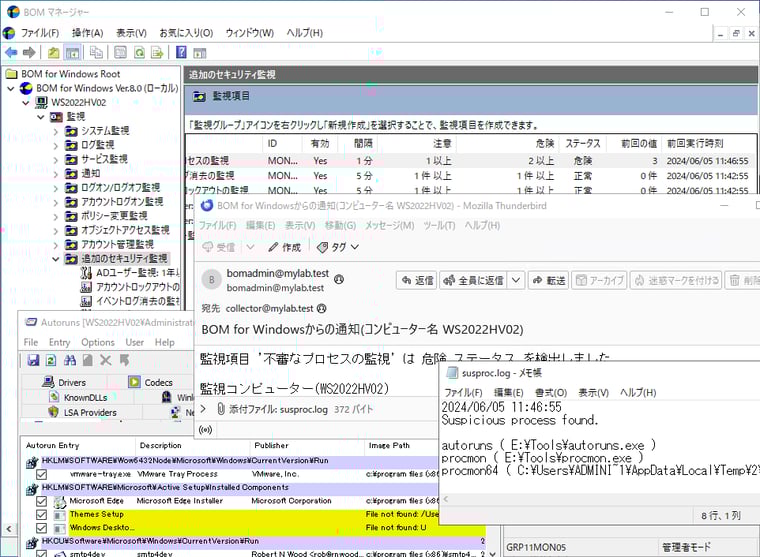Viewport: 760px width, 557px height.
Task: Open the タグ dropdown in Thunderbird
Action: point(338,247)
